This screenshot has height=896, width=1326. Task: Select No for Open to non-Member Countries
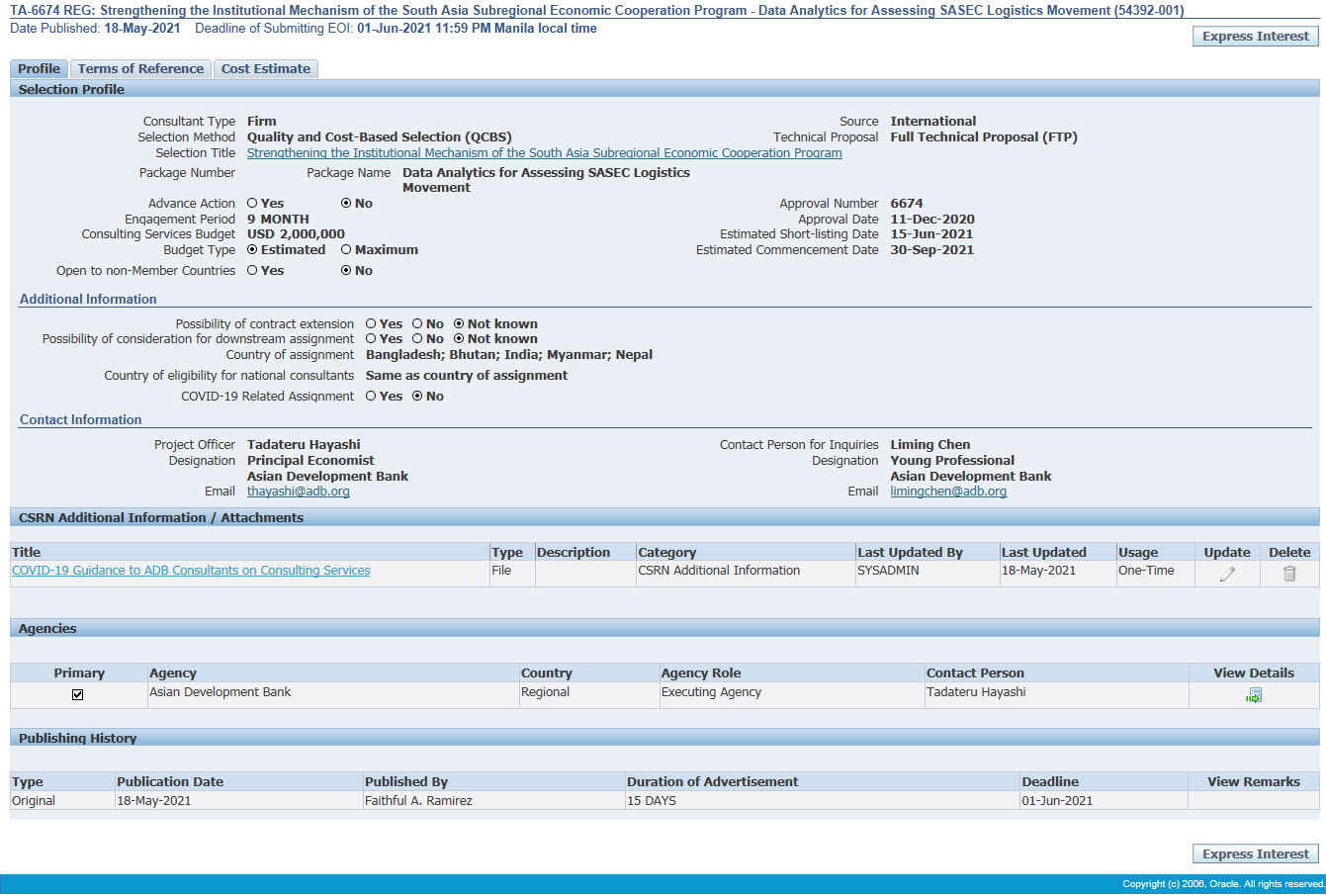coord(346,270)
